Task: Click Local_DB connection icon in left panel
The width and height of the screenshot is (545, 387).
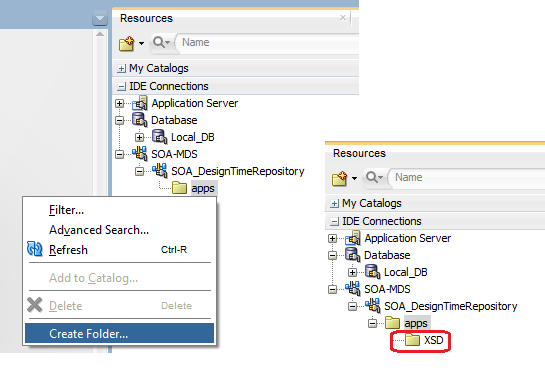Action: tap(160, 137)
